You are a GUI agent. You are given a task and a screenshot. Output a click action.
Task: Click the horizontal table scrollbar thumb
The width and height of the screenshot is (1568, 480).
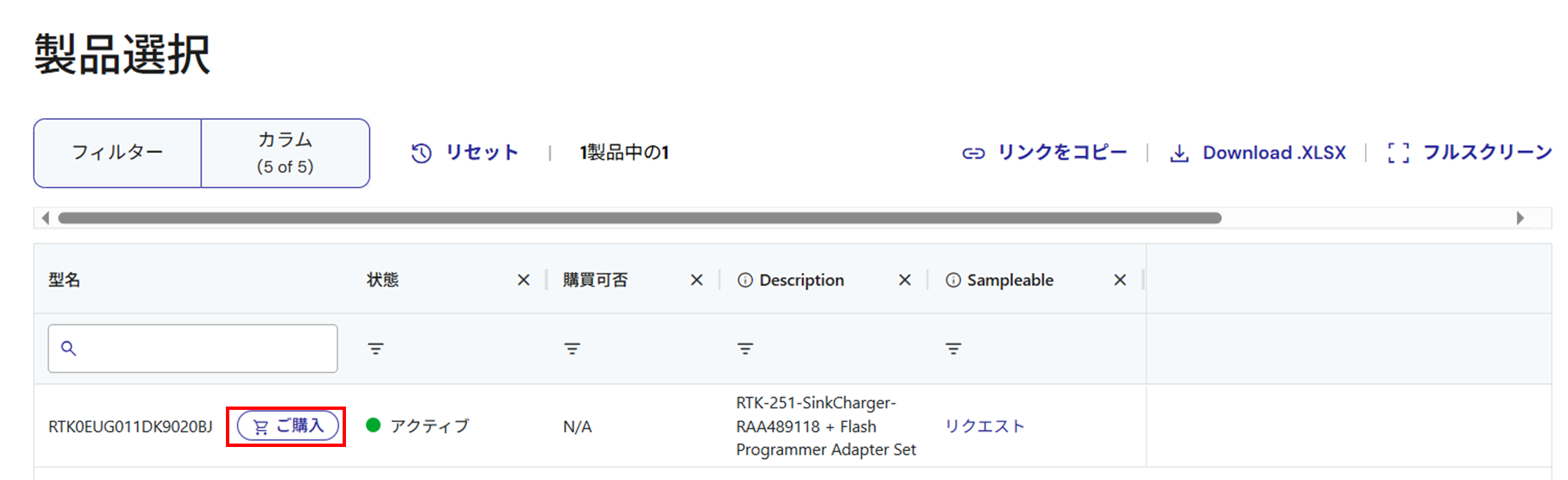639,218
